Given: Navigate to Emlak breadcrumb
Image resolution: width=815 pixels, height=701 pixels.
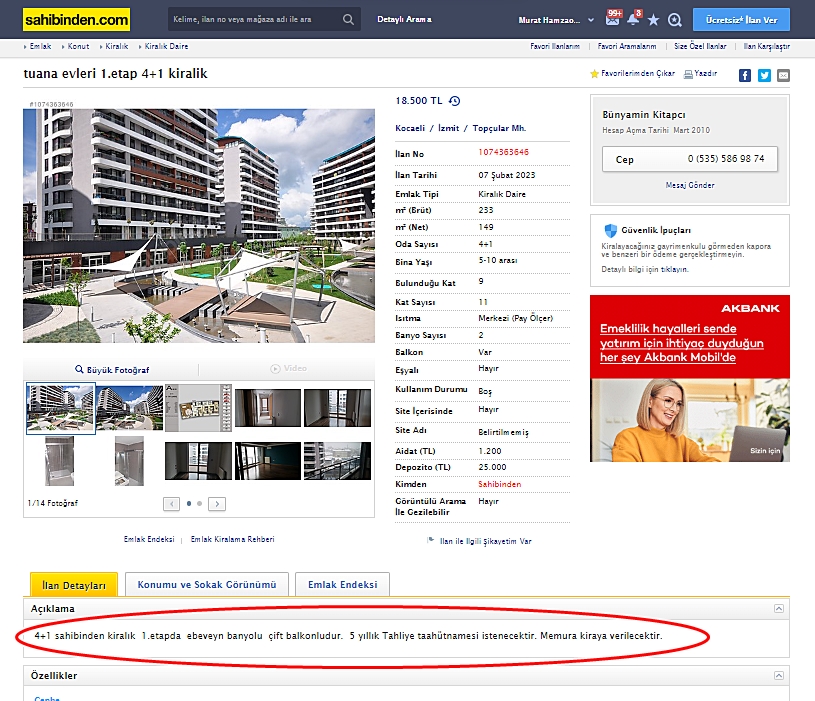Looking at the screenshot, I should click(40, 46).
